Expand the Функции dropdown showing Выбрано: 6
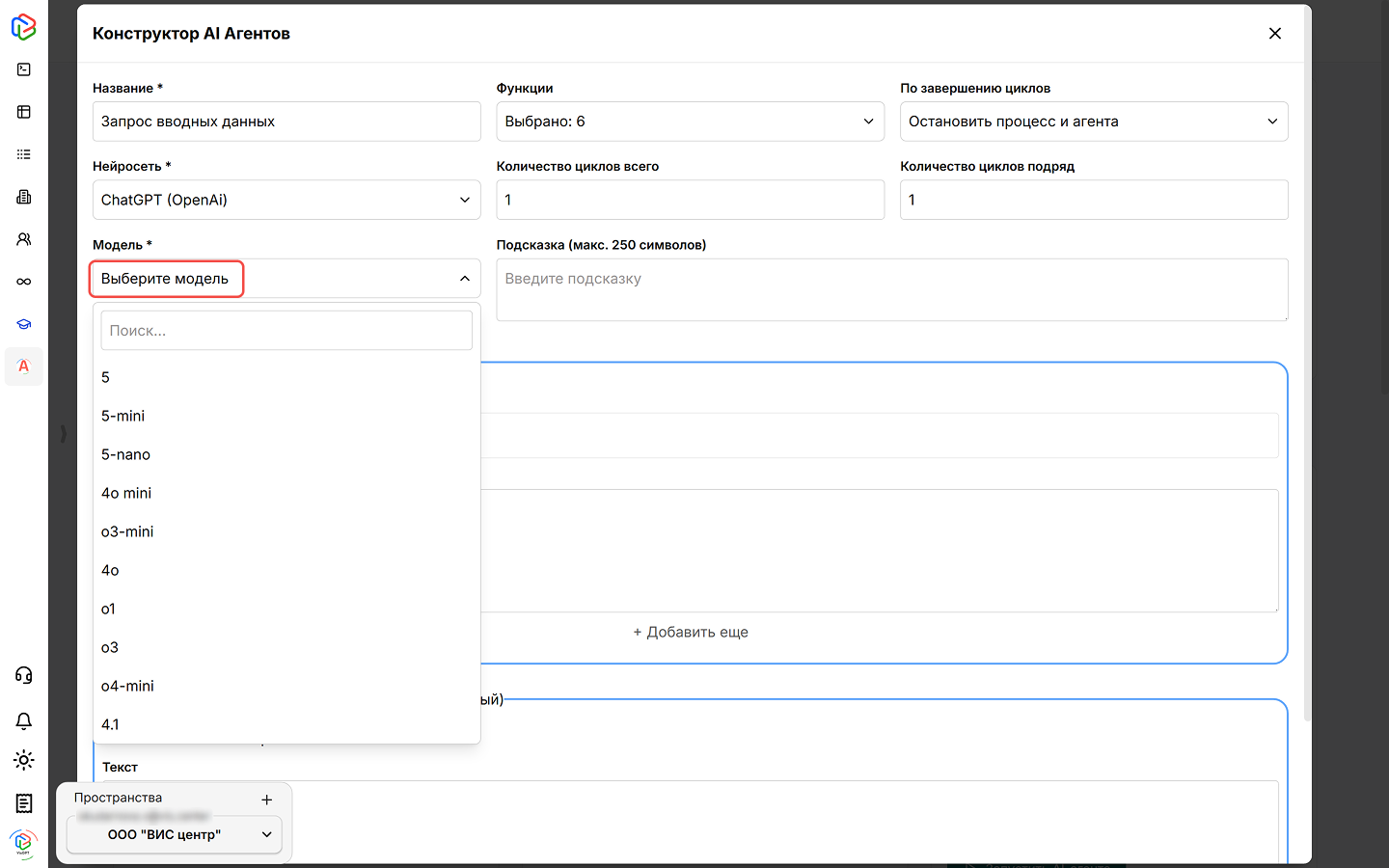This screenshot has width=1389, height=868. click(x=690, y=122)
